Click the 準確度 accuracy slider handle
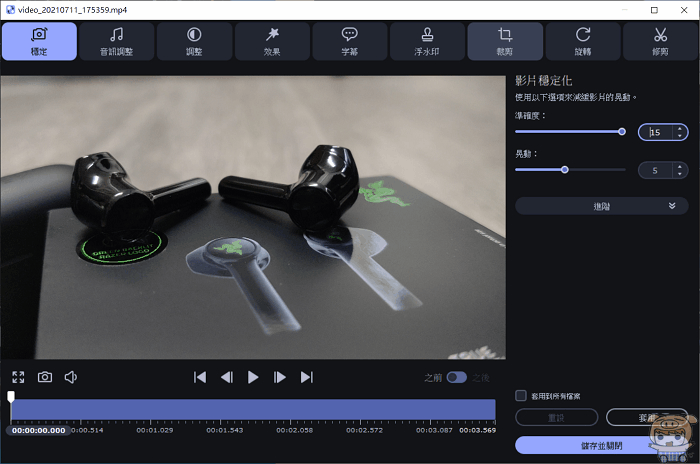The height and width of the screenshot is (464, 700). click(622, 131)
